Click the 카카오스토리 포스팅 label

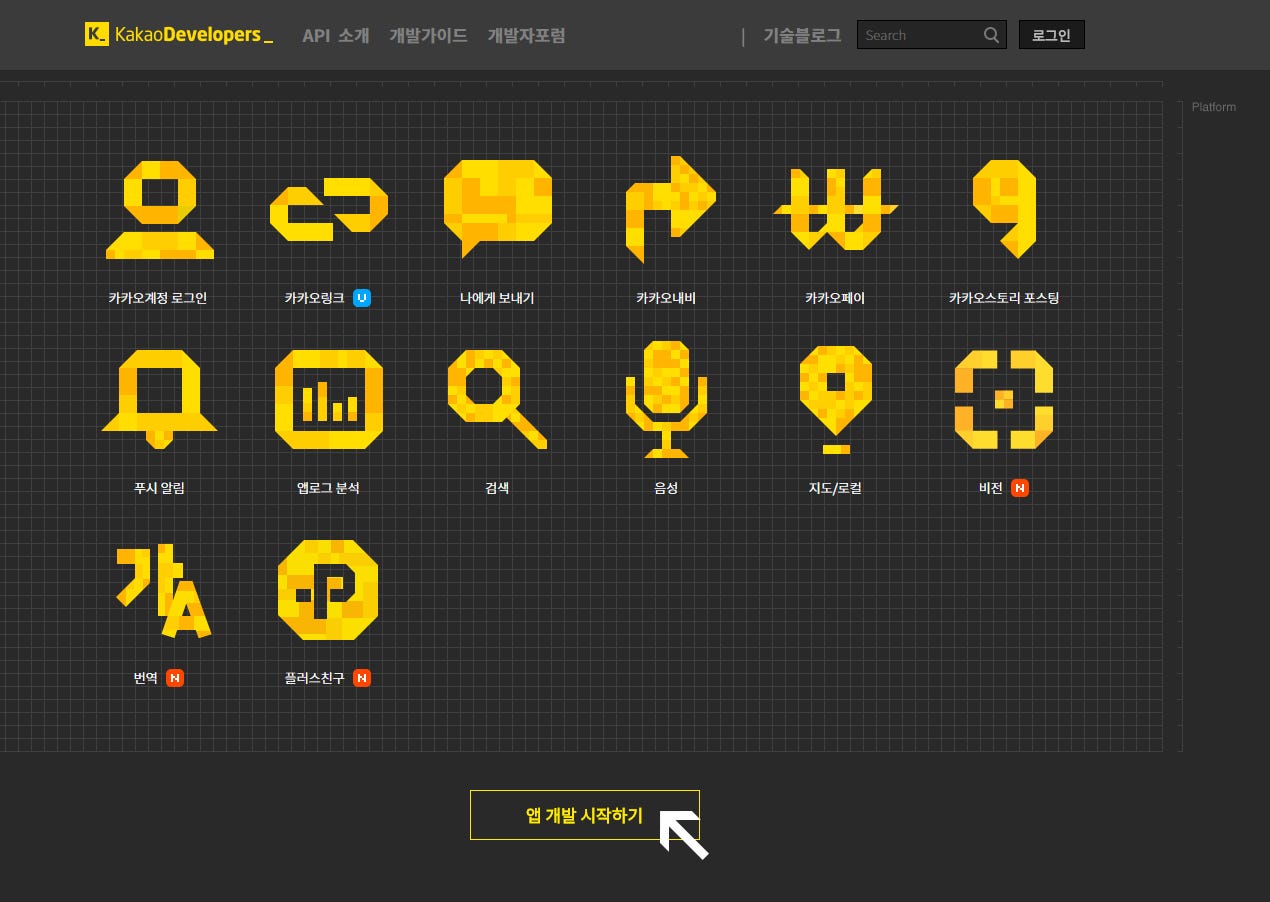(x=1004, y=298)
